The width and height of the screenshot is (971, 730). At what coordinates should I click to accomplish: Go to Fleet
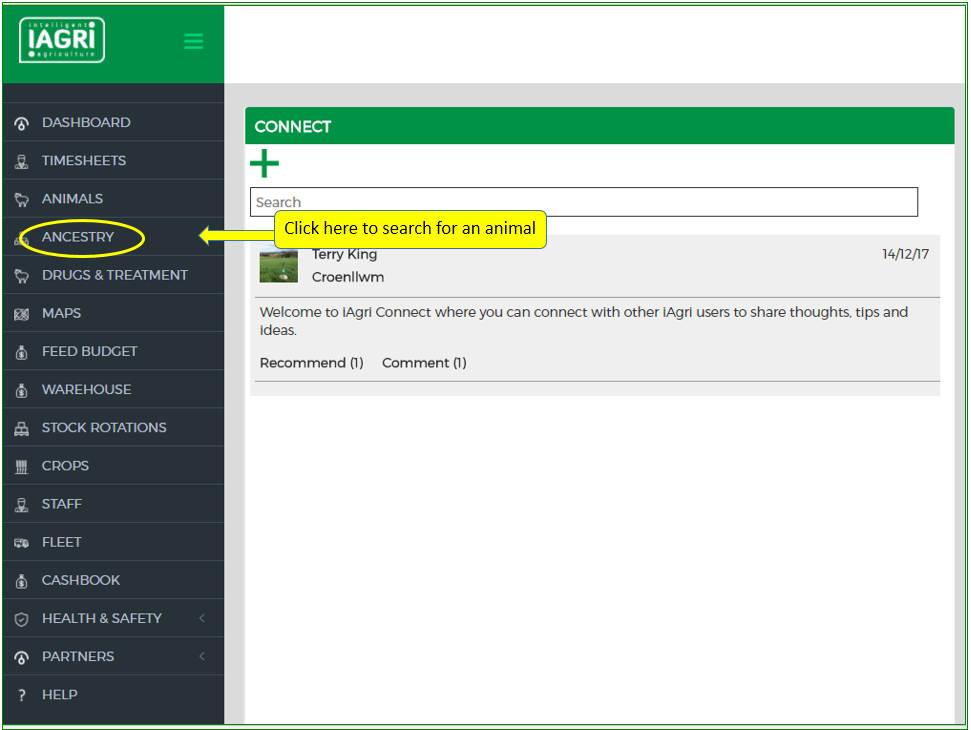pyautogui.click(x=113, y=542)
